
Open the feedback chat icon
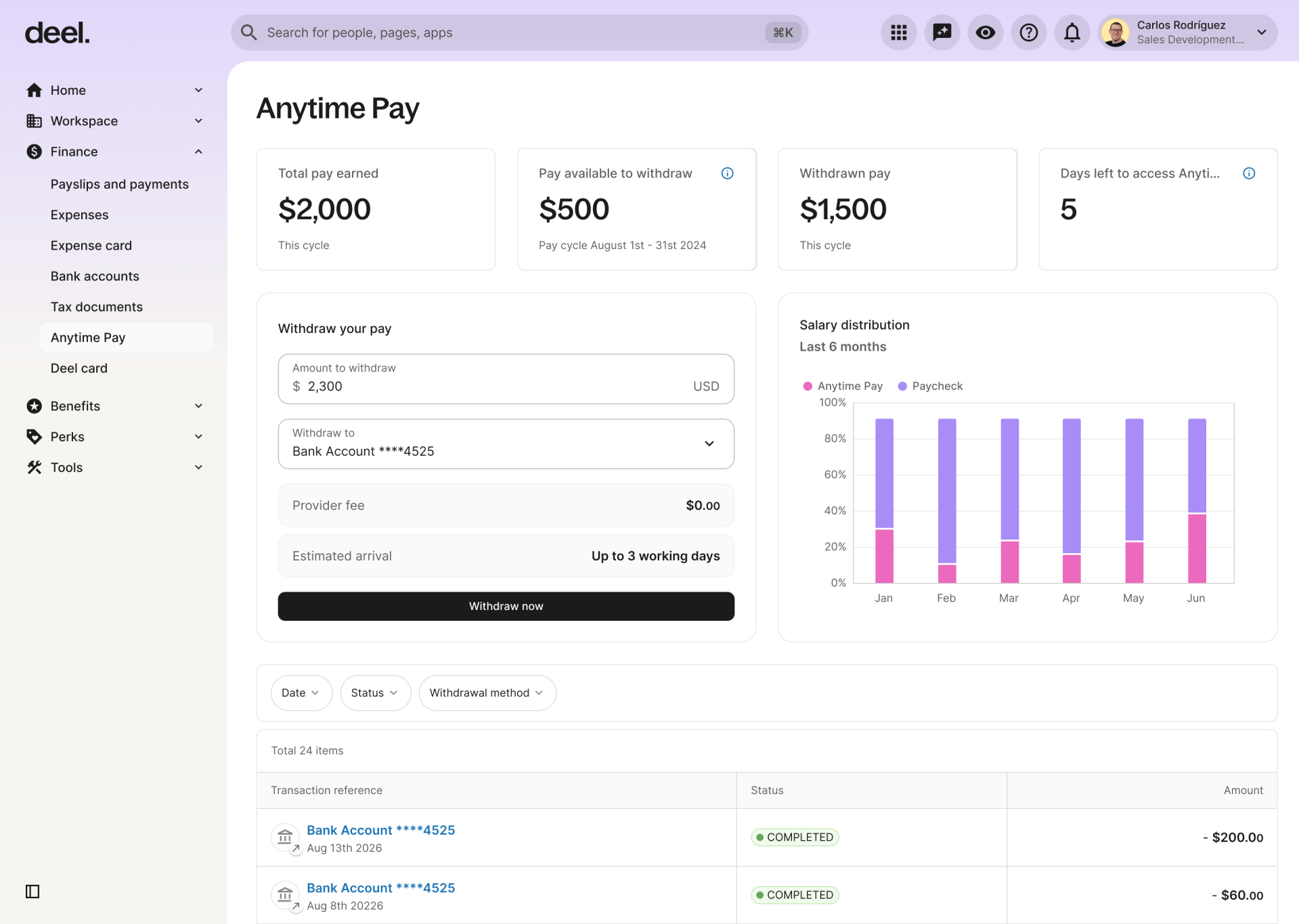(942, 32)
